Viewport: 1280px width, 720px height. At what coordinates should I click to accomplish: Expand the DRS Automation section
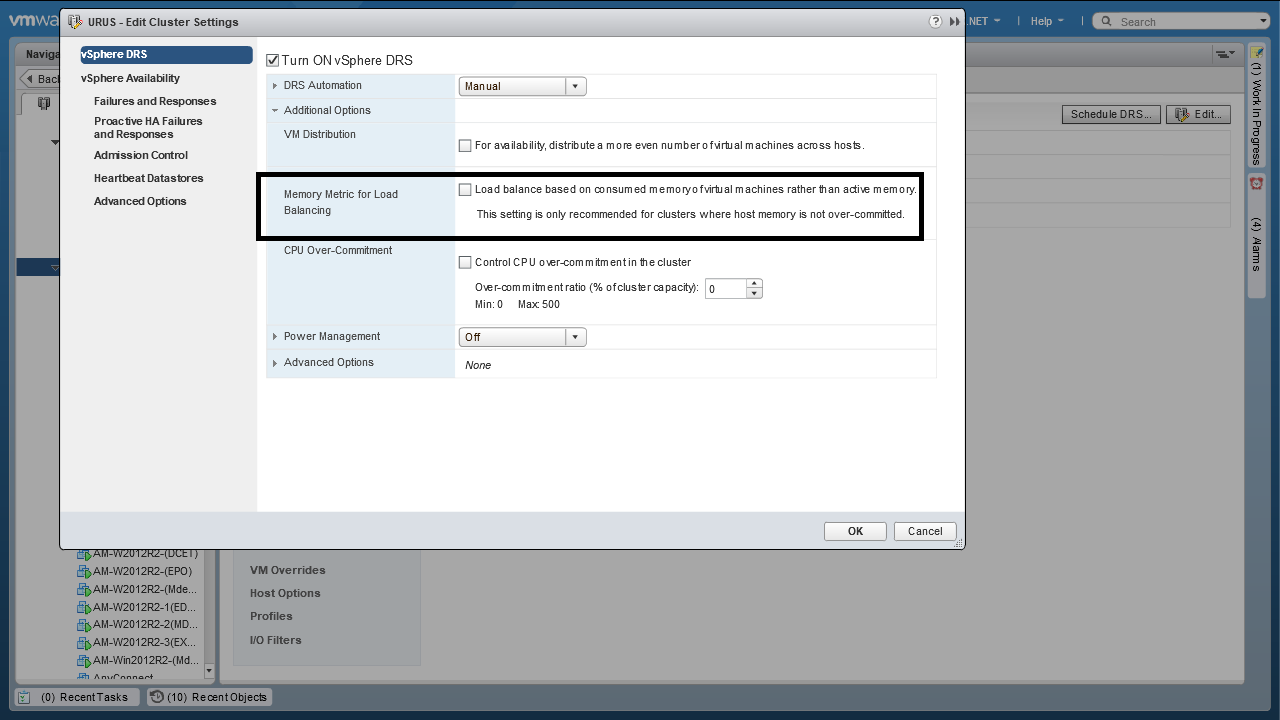(x=275, y=86)
